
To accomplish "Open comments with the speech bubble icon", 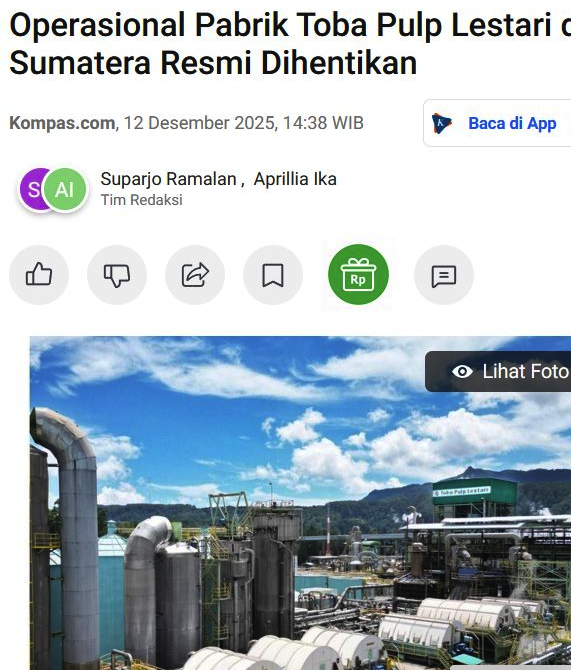I will [x=444, y=275].
